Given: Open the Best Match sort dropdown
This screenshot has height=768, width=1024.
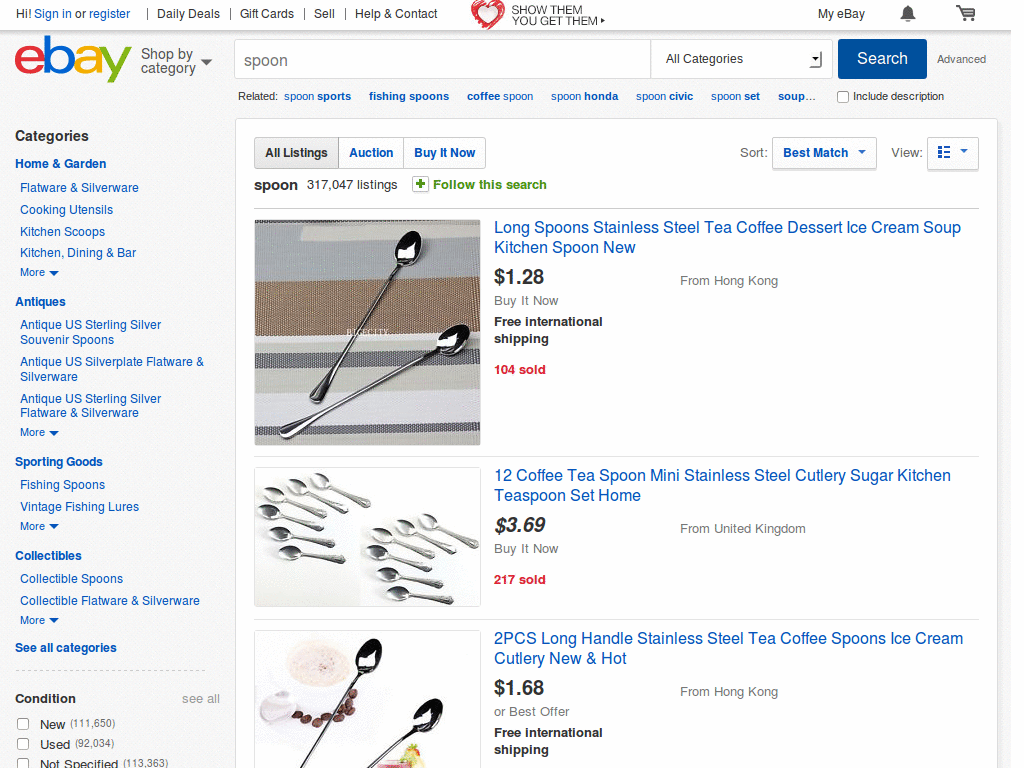Looking at the screenshot, I should coord(823,153).
